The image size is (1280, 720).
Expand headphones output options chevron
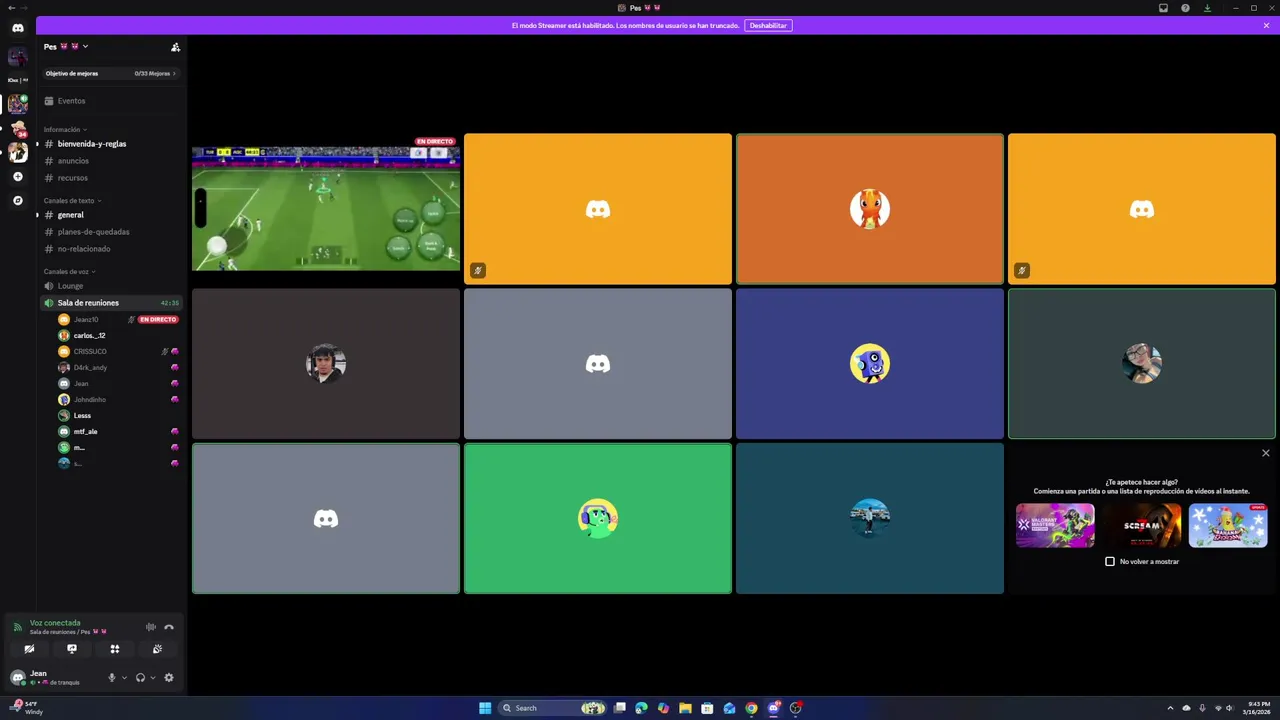click(152, 678)
